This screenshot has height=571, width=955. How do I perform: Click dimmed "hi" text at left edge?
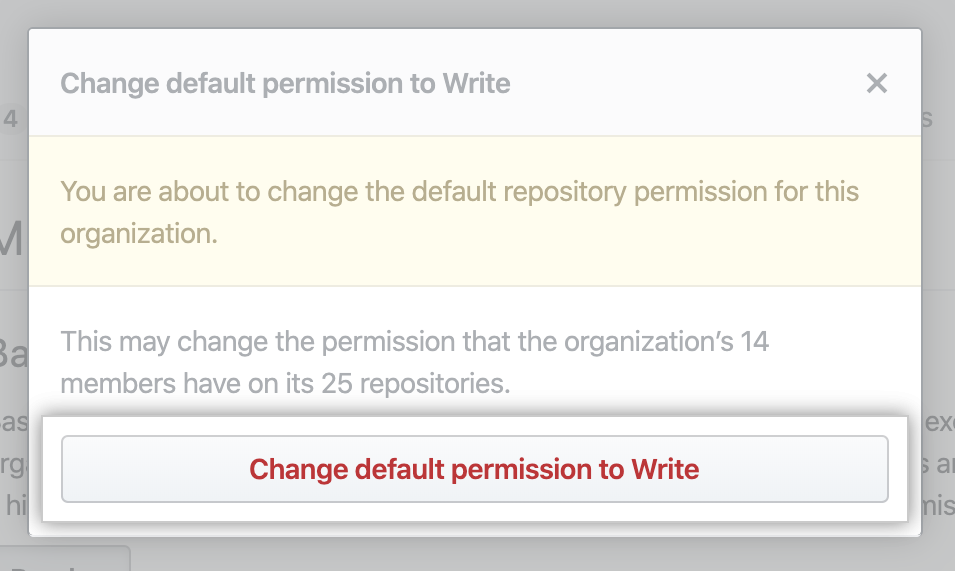click(12, 506)
